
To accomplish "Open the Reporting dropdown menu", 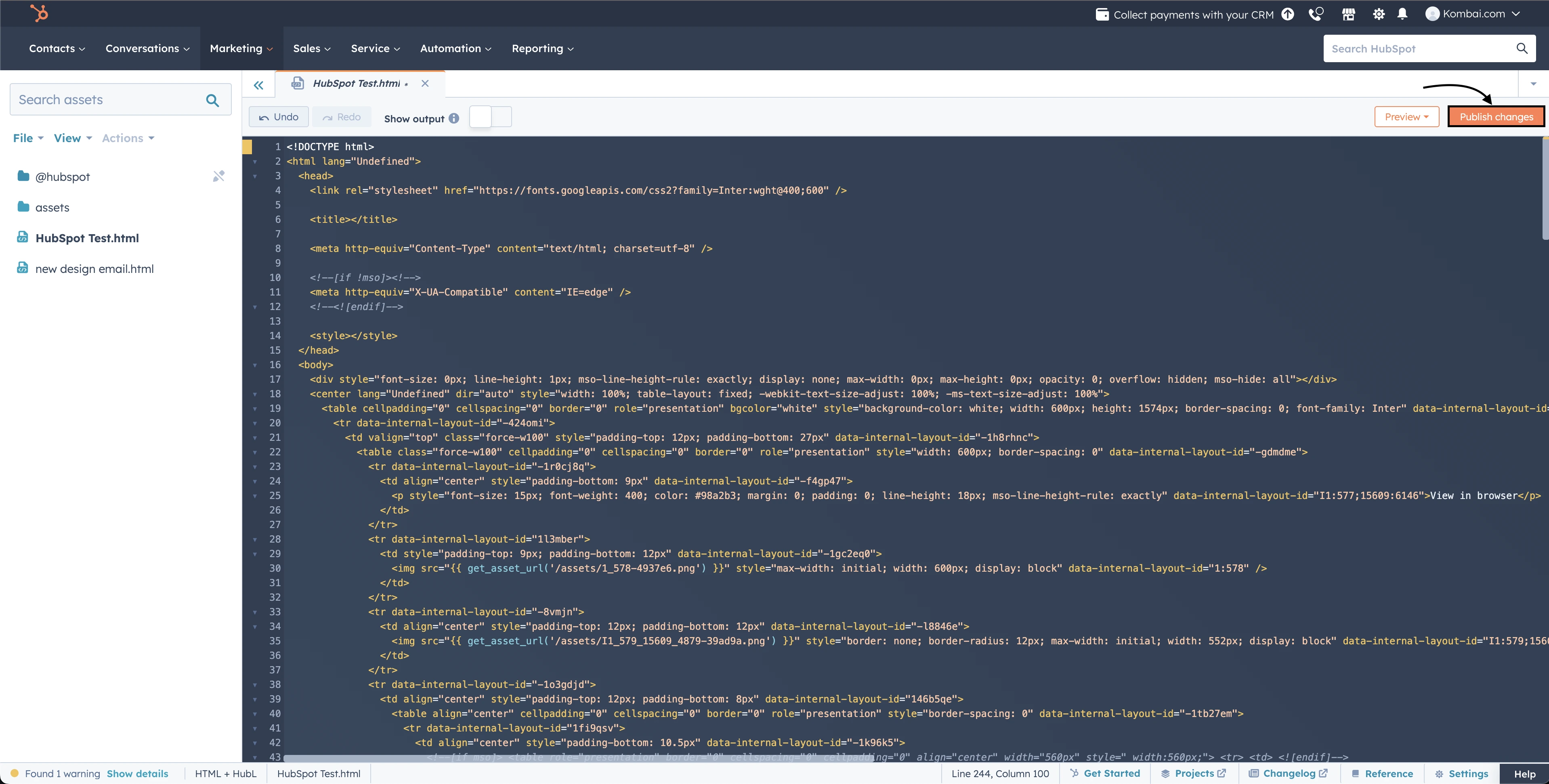I will click(x=542, y=48).
